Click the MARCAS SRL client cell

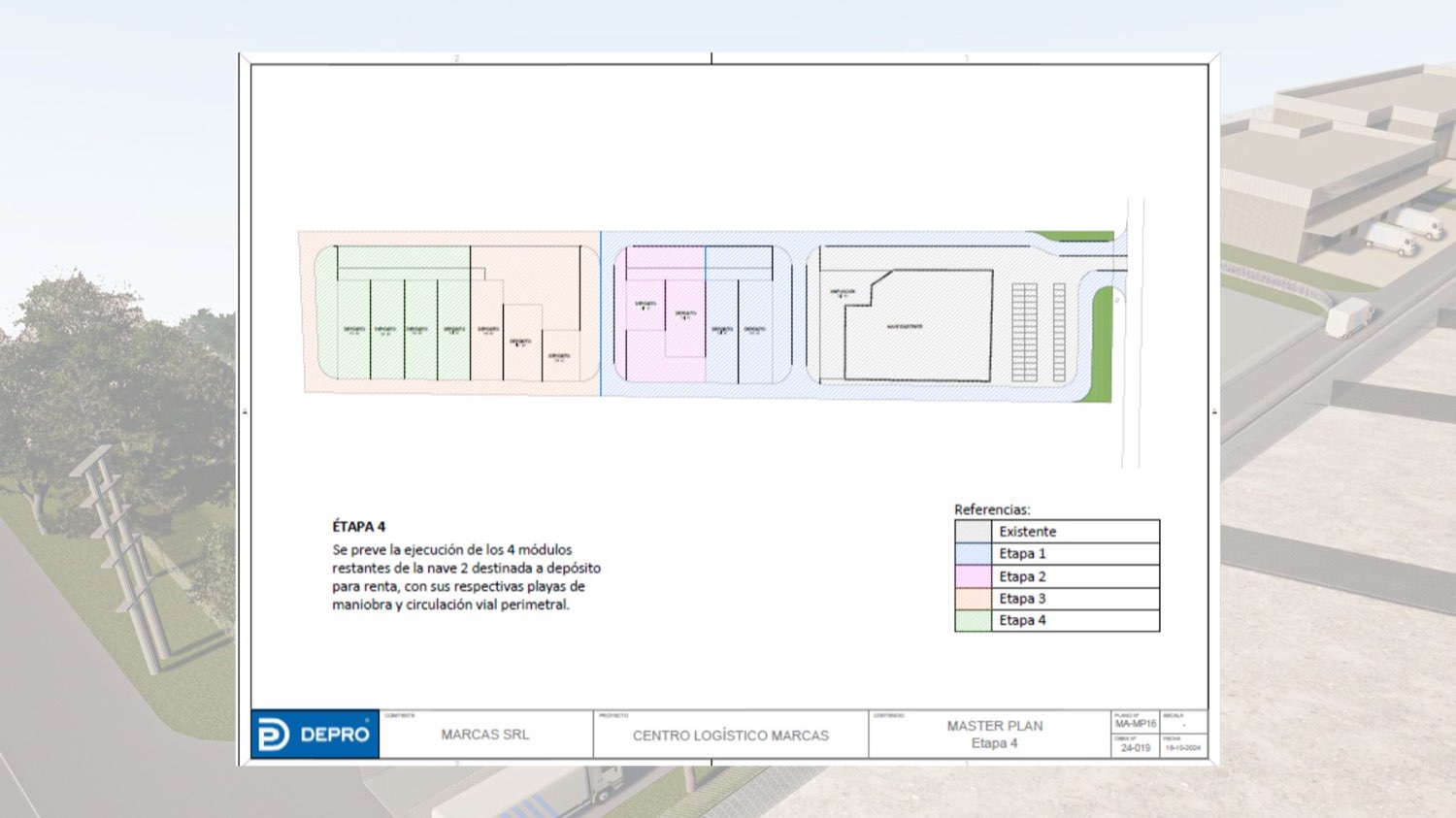[485, 735]
